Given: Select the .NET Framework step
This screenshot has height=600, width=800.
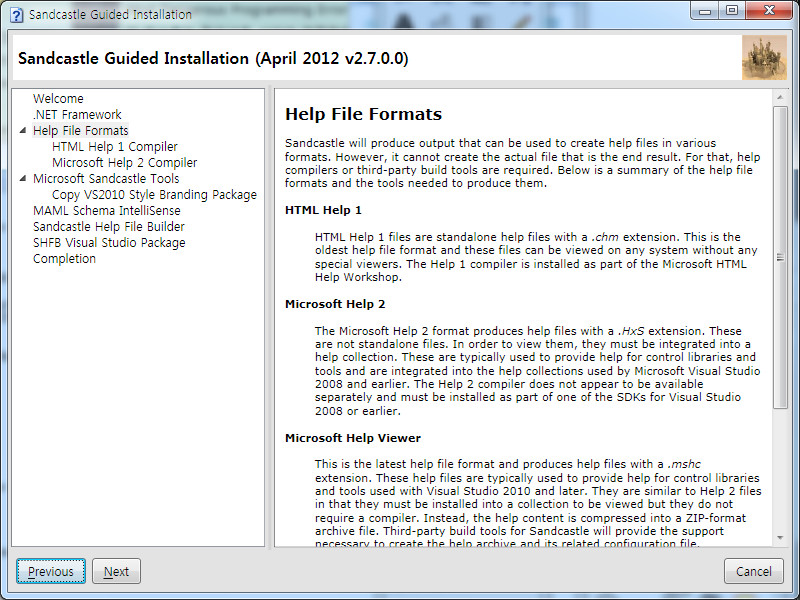Looking at the screenshot, I should pos(76,114).
